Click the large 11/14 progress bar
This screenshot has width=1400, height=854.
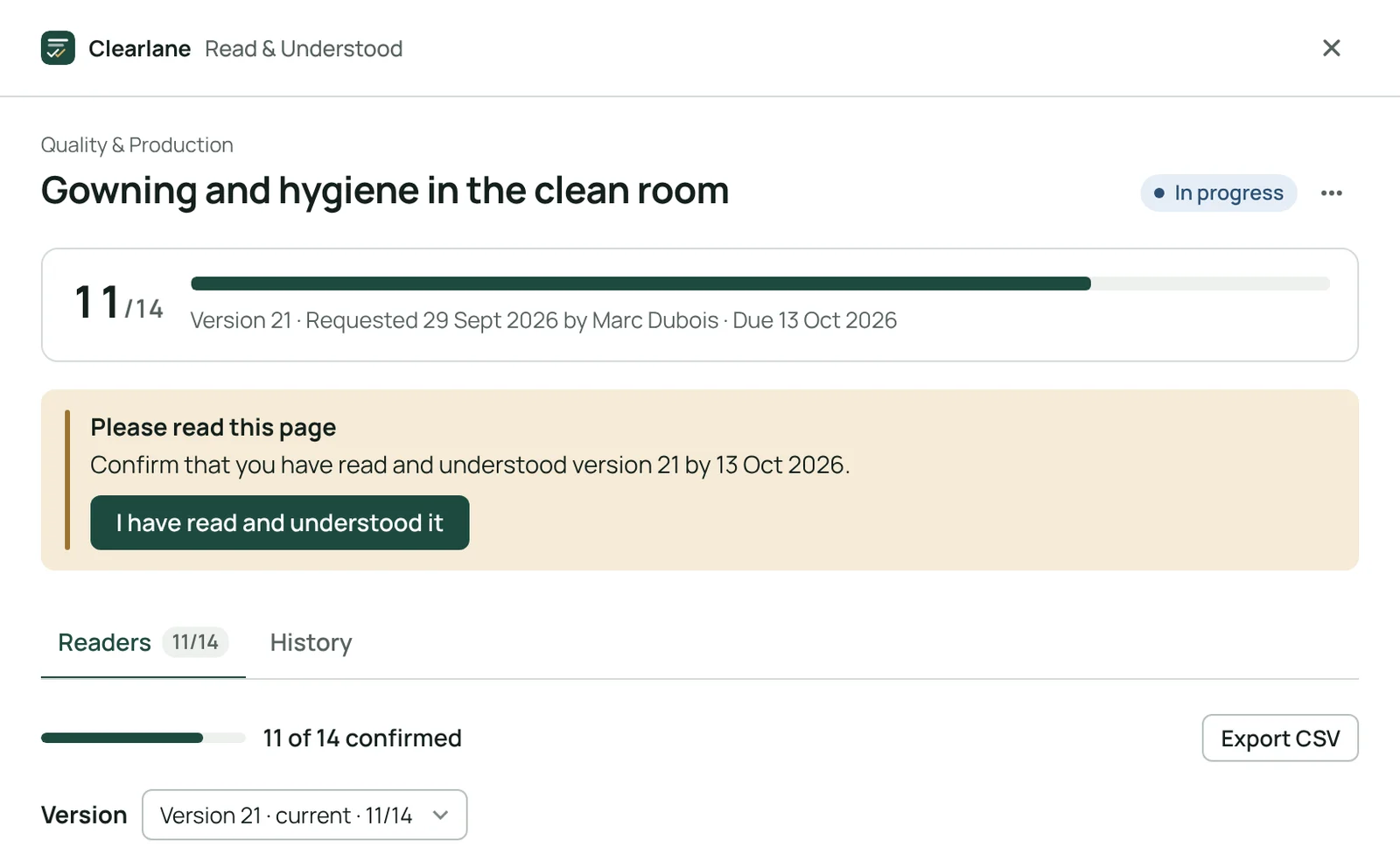759,283
